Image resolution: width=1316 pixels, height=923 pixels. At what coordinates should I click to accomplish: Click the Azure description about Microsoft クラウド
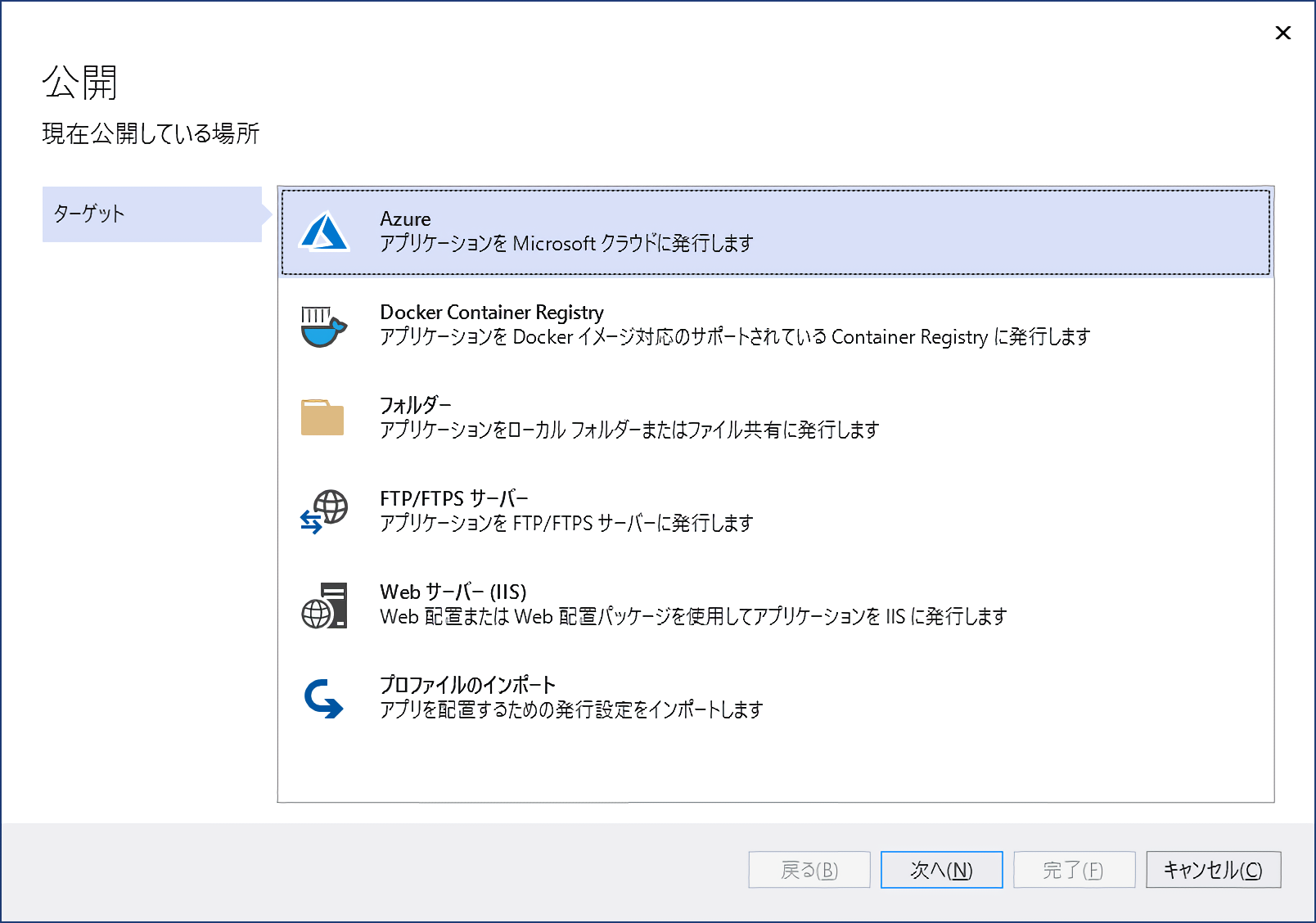click(x=566, y=244)
